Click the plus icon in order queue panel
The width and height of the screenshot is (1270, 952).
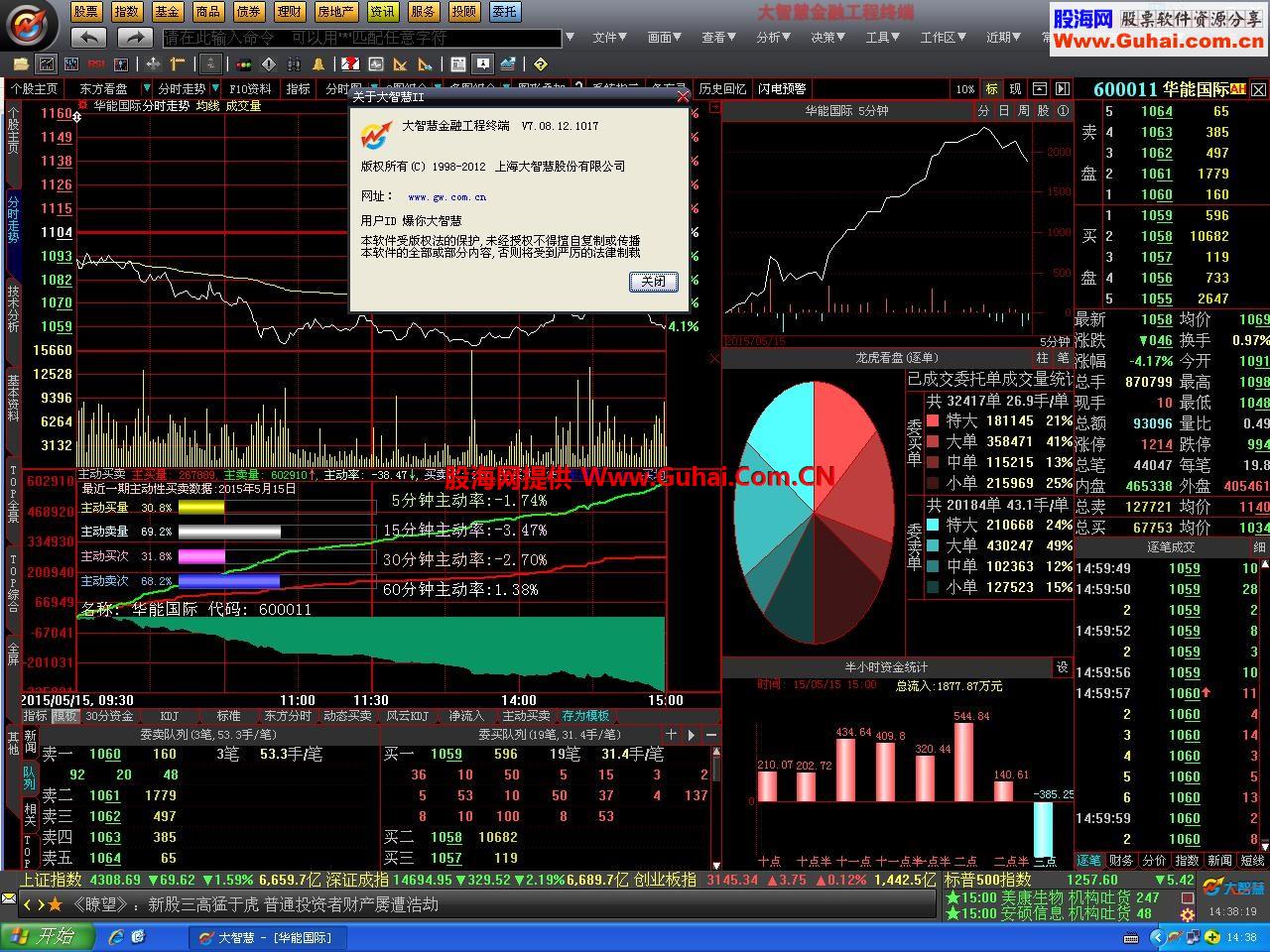click(x=671, y=734)
